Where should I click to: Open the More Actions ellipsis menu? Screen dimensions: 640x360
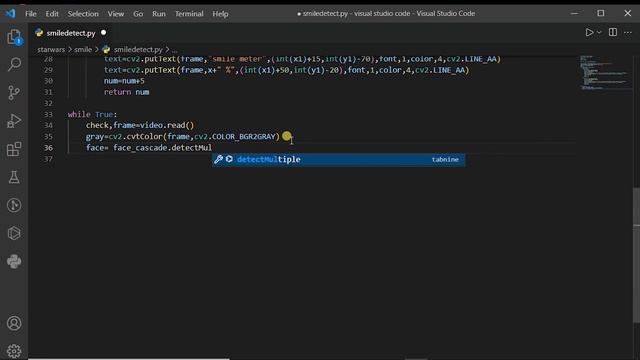tap(628, 32)
